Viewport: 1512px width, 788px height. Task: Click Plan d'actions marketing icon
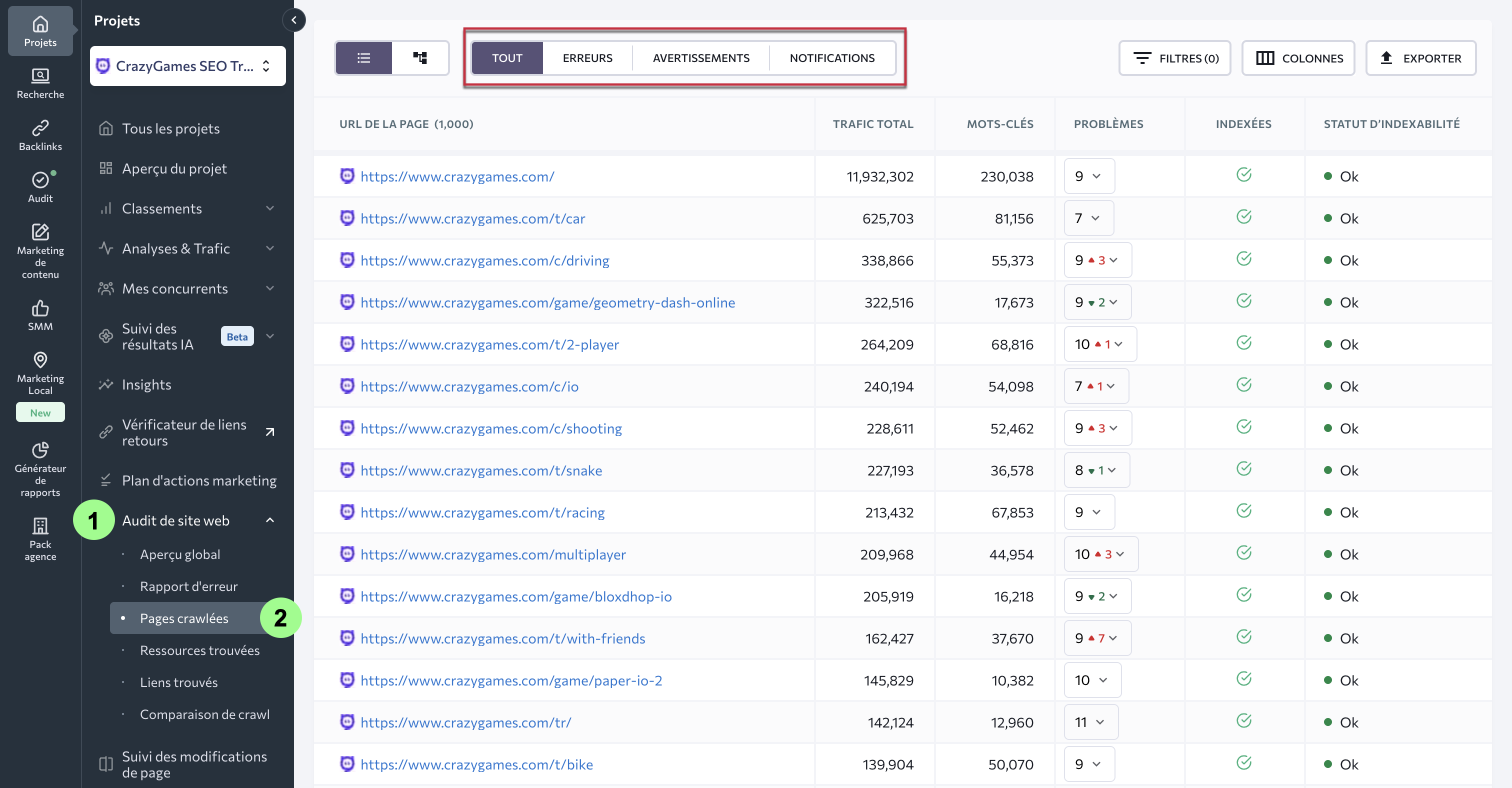(105, 480)
